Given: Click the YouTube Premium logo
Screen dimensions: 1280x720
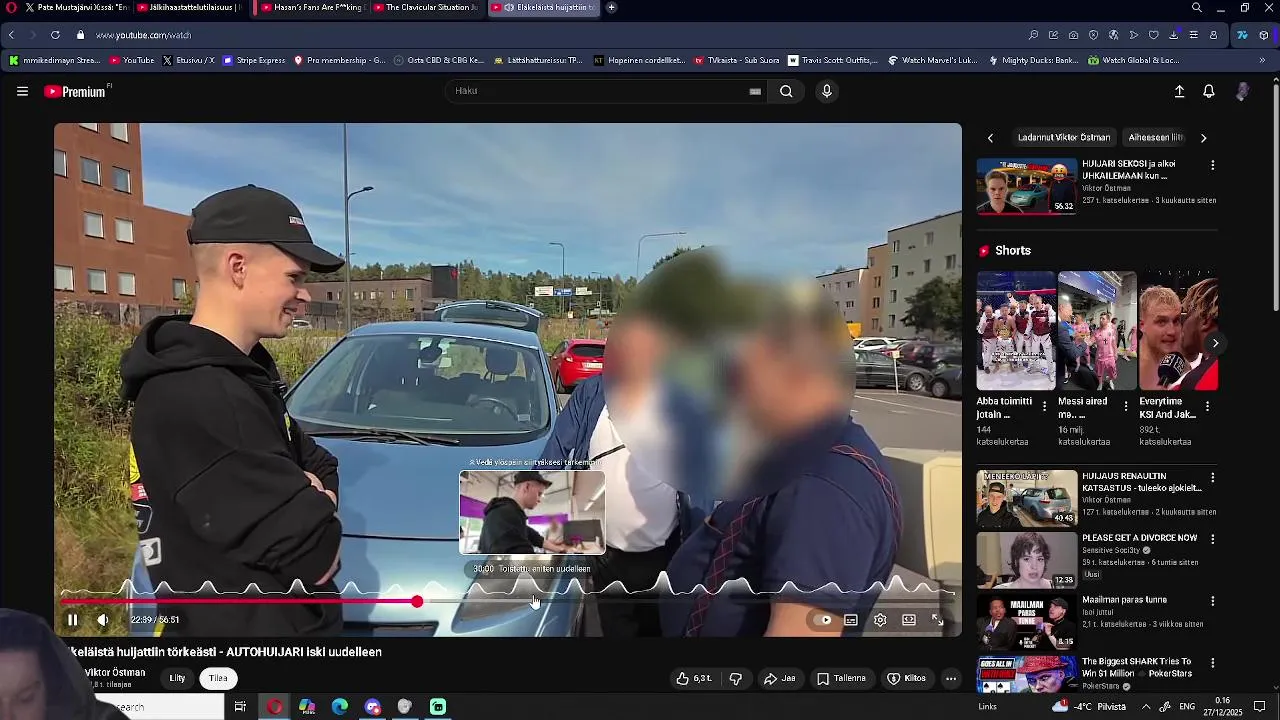Looking at the screenshot, I should 76,91.
